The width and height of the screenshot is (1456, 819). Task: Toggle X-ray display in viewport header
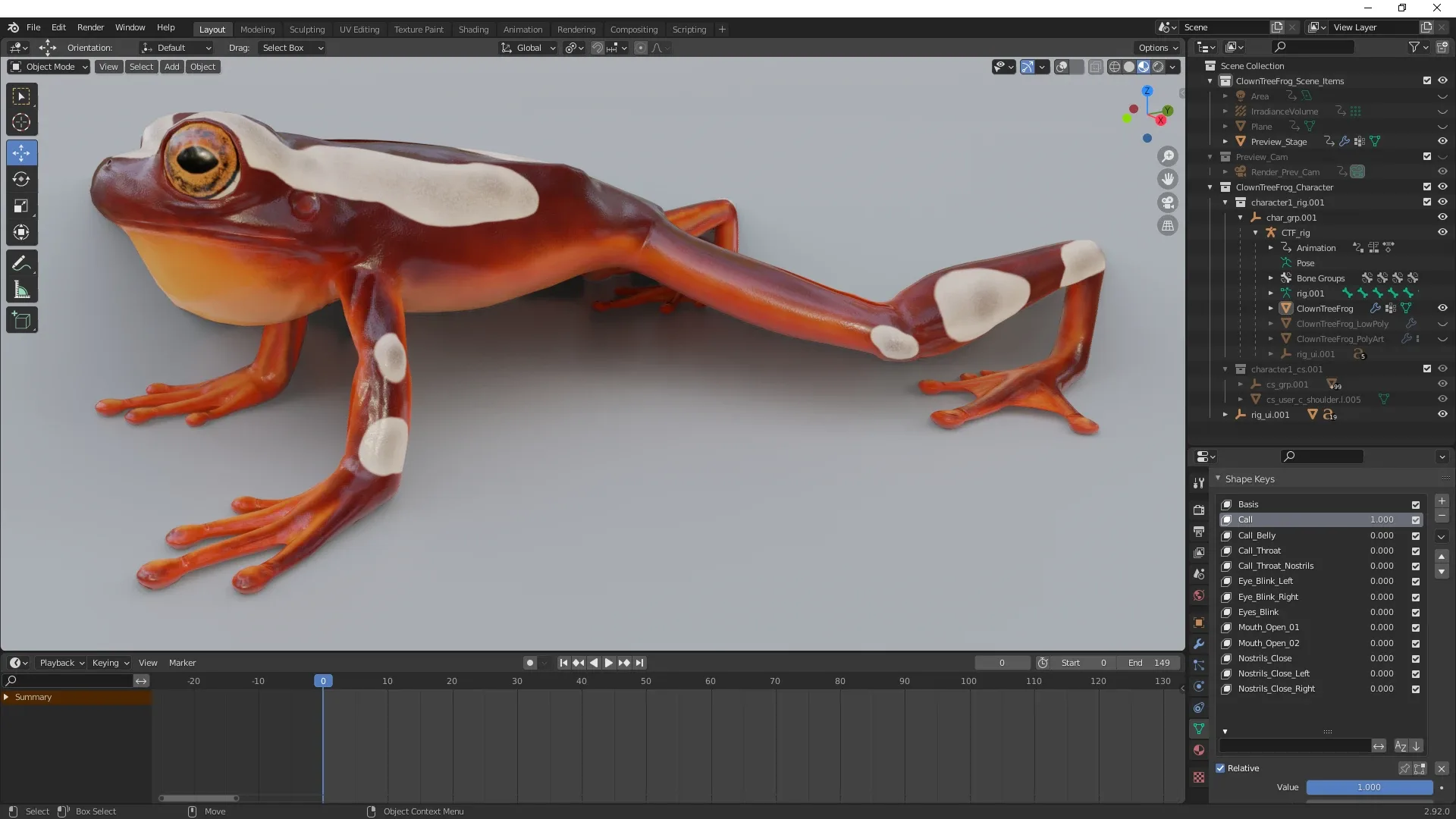click(x=1096, y=67)
